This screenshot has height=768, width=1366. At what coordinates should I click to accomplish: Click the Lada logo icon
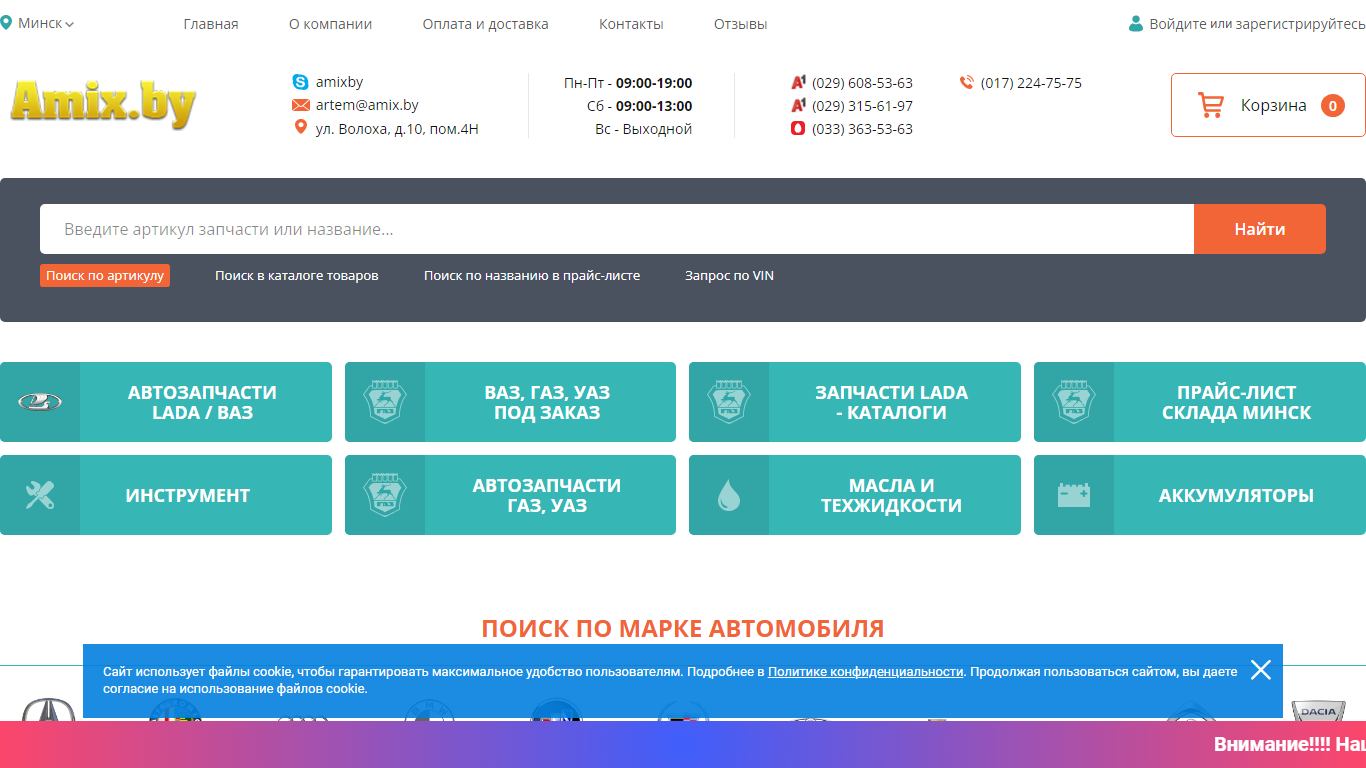(40, 402)
